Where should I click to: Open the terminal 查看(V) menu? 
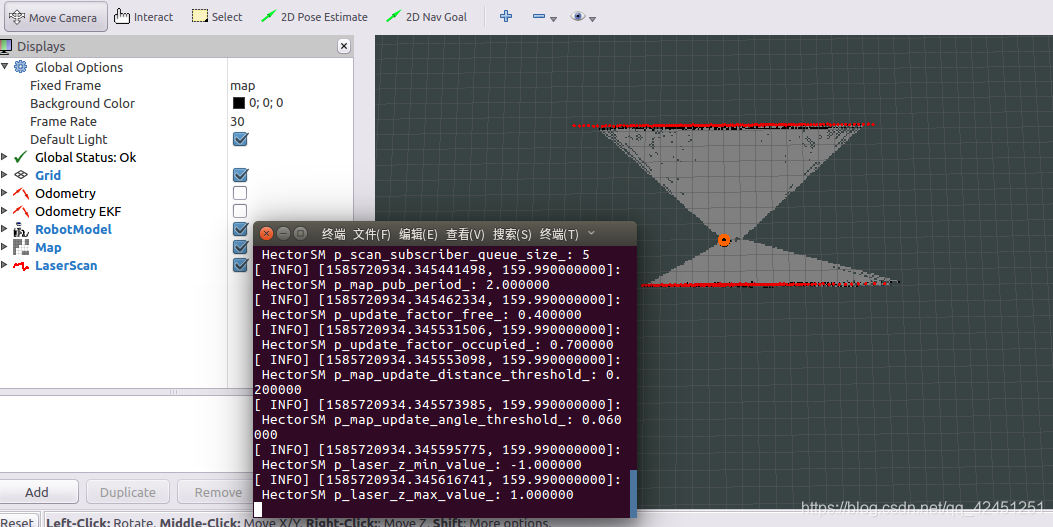465,234
